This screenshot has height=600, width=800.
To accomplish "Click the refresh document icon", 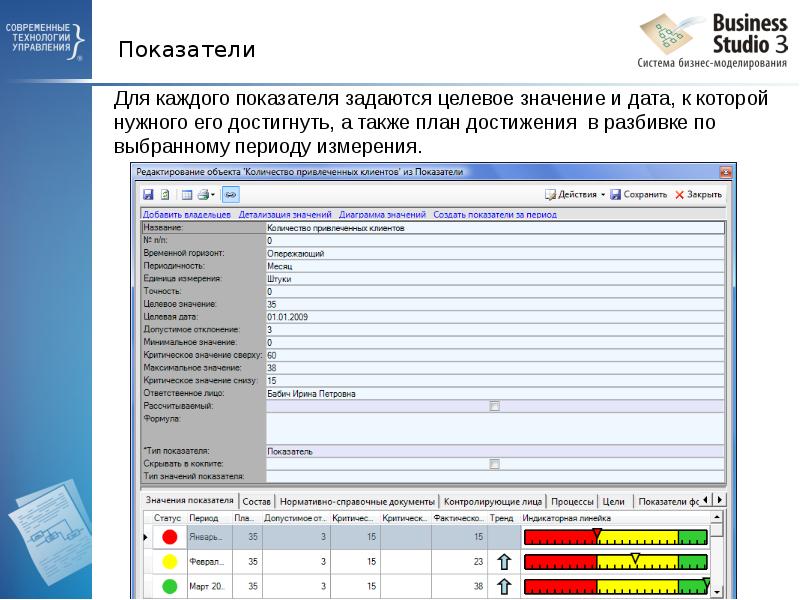I will 165,194.
